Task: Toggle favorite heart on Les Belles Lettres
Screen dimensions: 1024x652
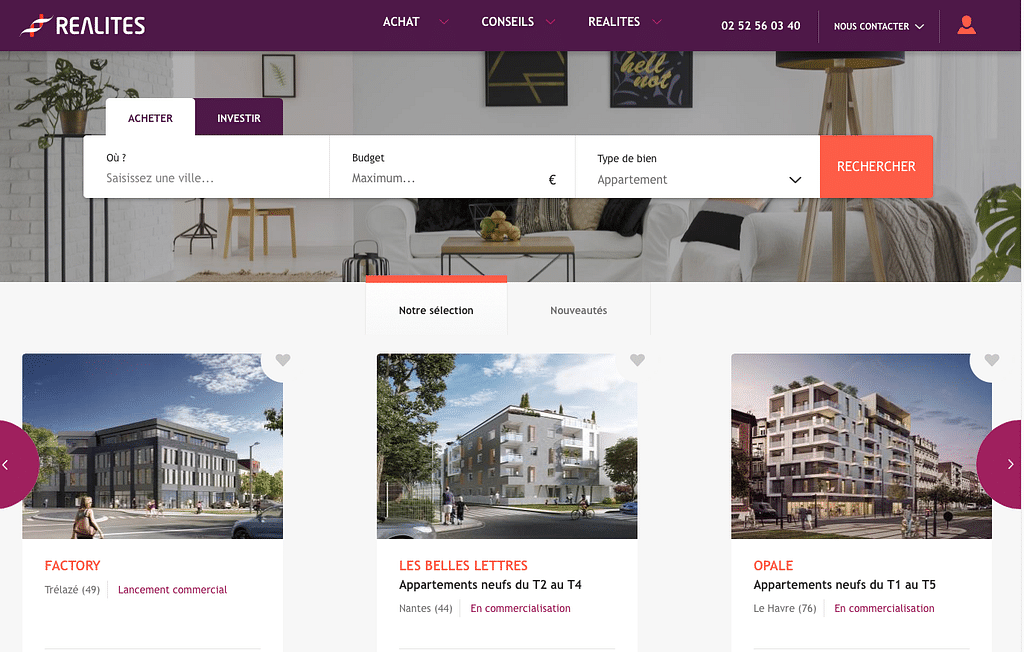Action: (637, 360)
